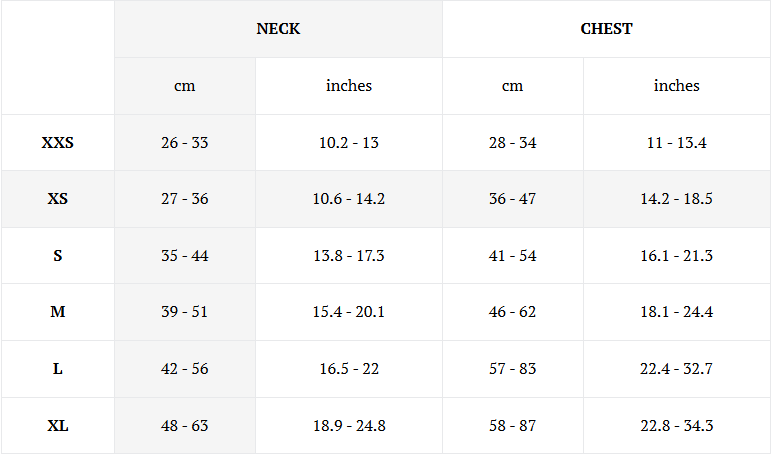The image size is (781, 463).
Task: Select the L size row label
Action: (x=58, y=369)
